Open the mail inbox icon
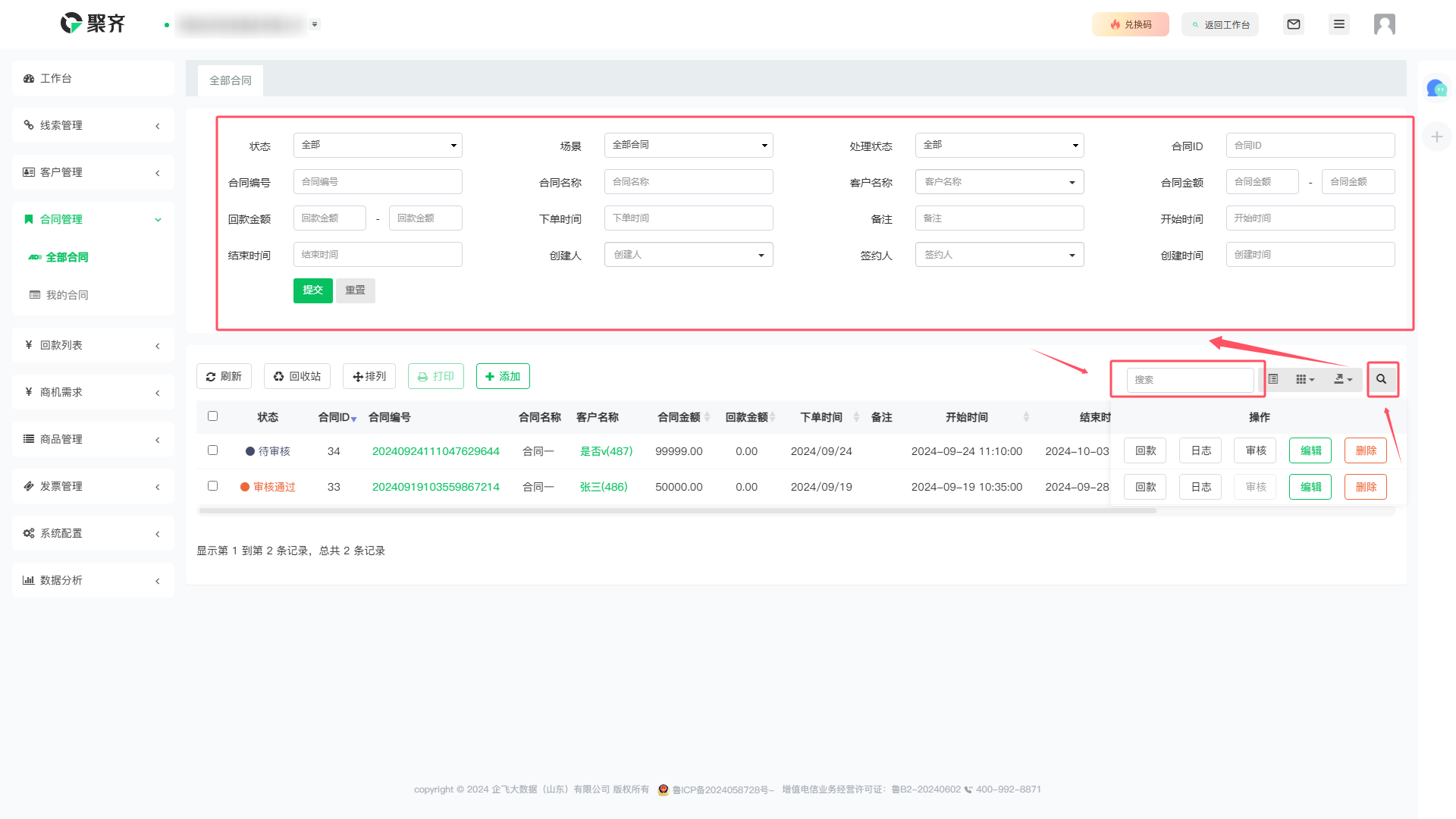This screenshot has width=1456, height=819. pos(1294,24)
